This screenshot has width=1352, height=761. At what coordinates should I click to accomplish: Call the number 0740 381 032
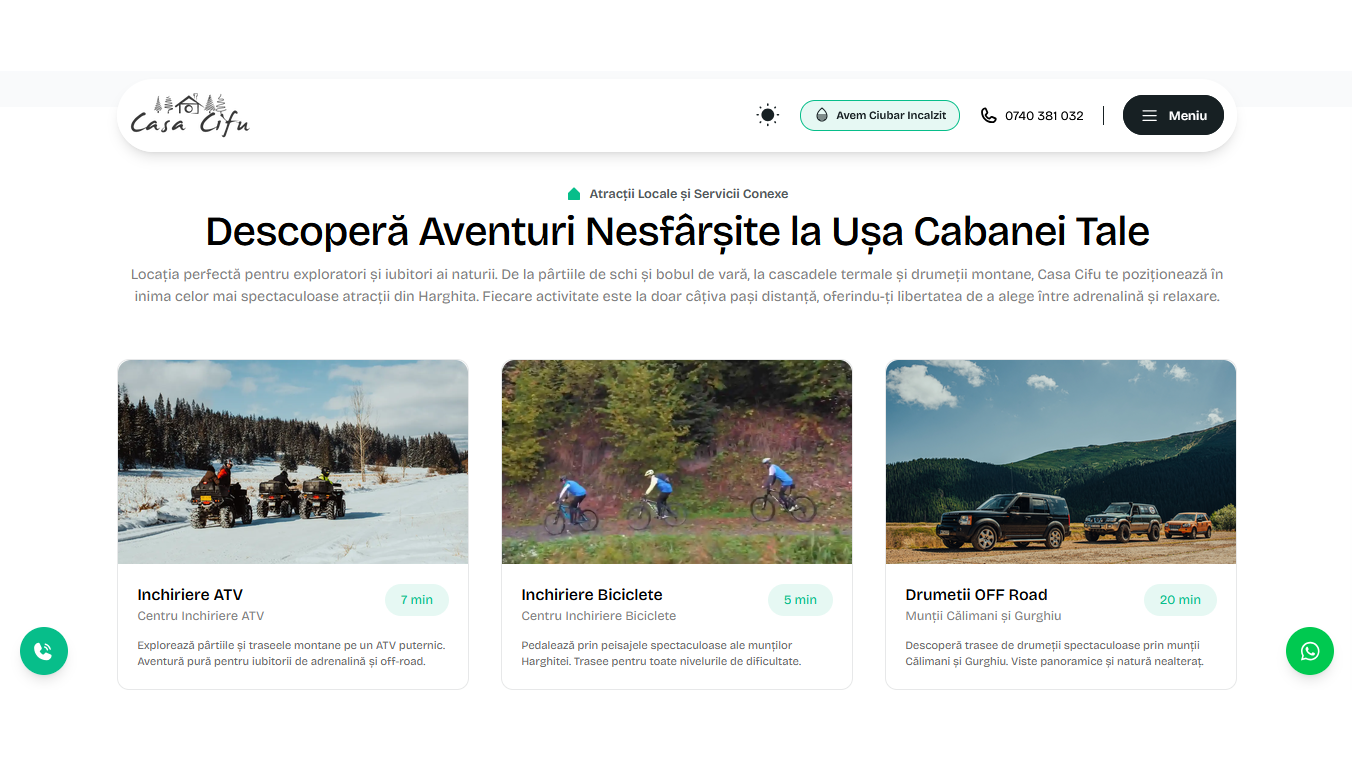click(x=1044, y=116)
